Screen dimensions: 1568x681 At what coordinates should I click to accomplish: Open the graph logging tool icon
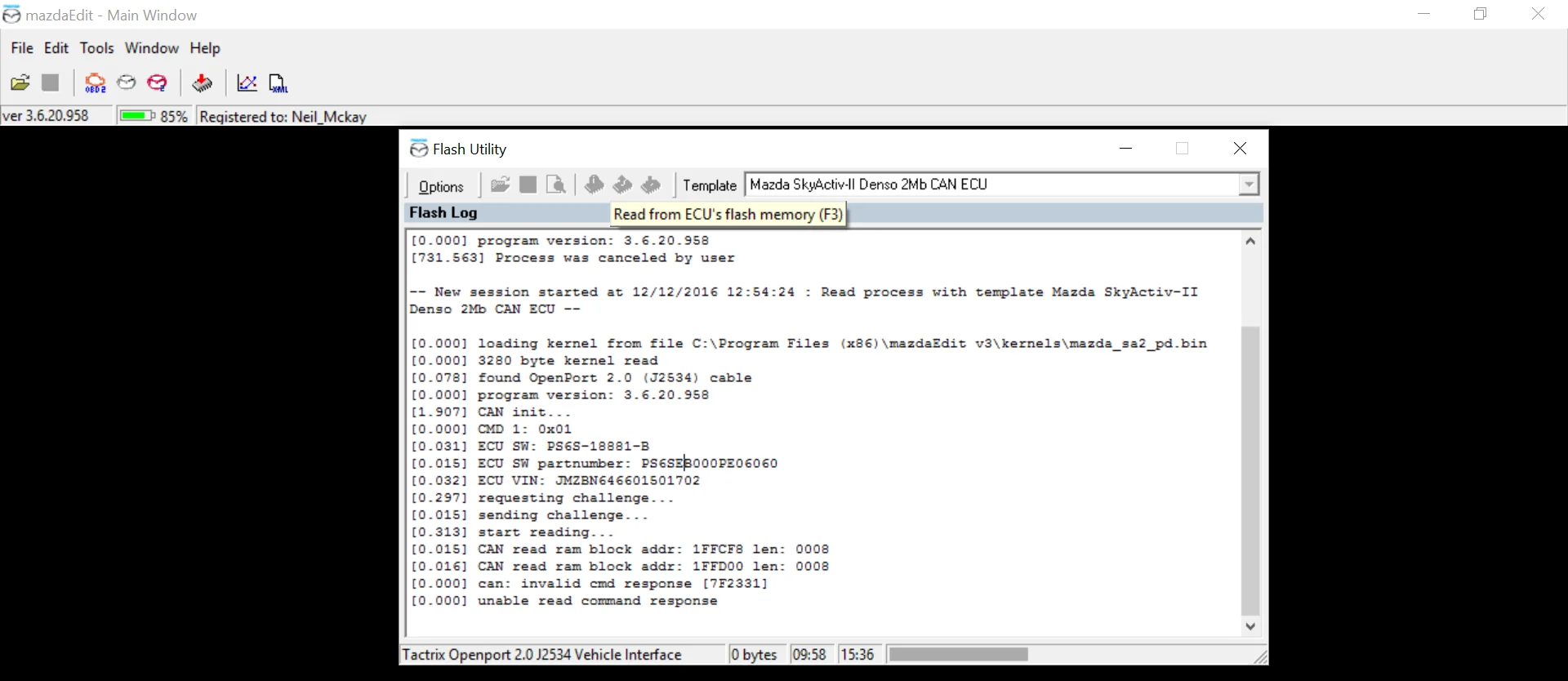pyautogui.click(x=247, y=82)
